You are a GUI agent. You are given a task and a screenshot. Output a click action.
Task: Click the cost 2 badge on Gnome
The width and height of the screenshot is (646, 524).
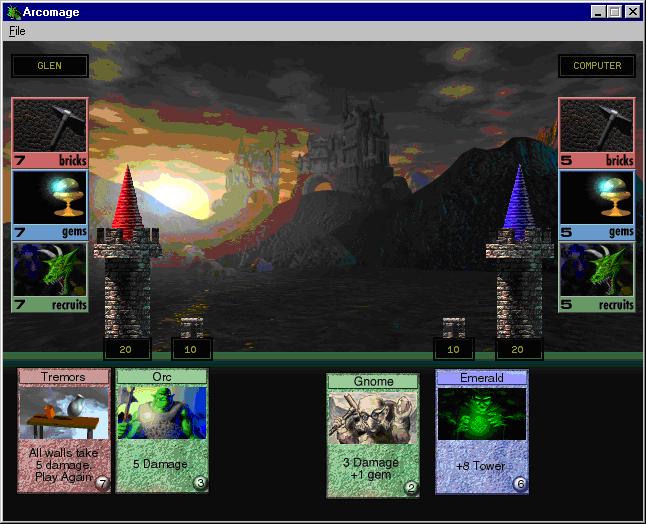pyautogui.click(x=411, y=488)
